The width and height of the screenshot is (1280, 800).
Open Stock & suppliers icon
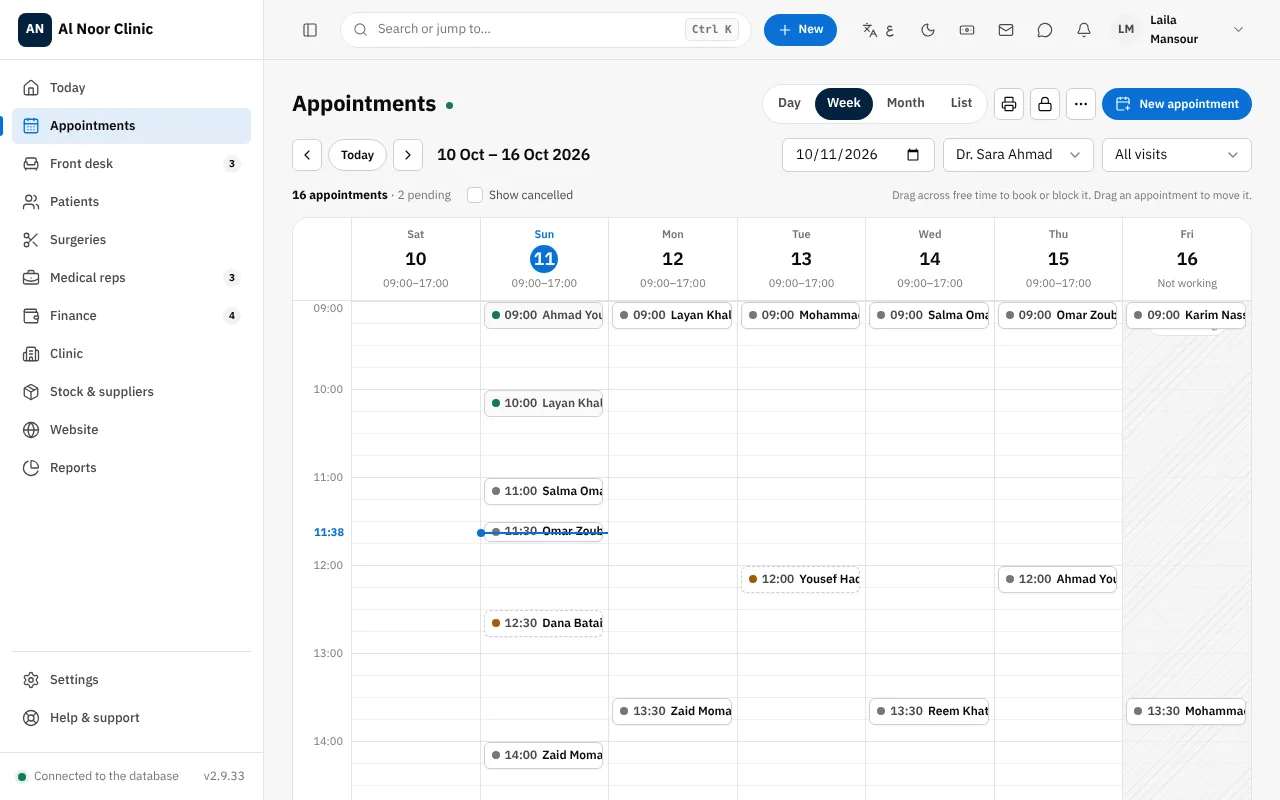(31, 392)
